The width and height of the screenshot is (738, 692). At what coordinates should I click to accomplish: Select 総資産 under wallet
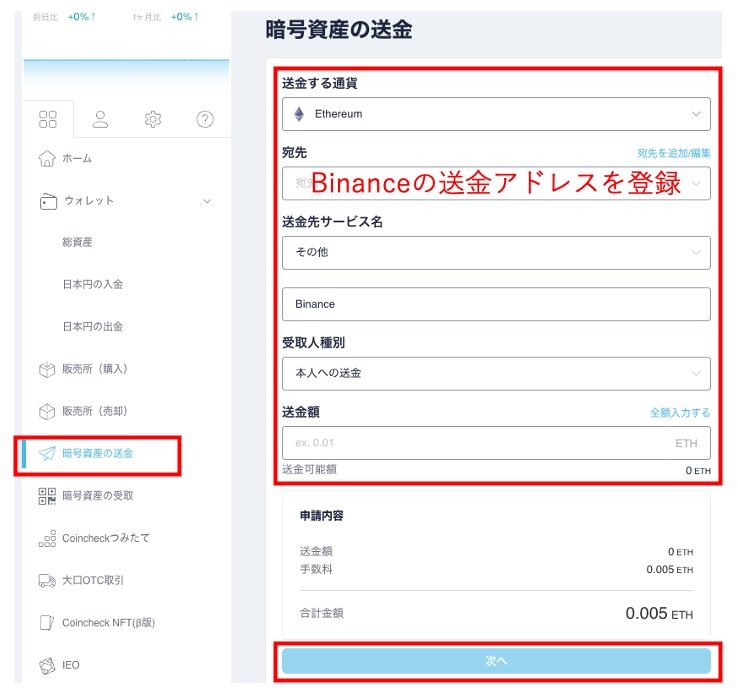click(x=77, y=242)
